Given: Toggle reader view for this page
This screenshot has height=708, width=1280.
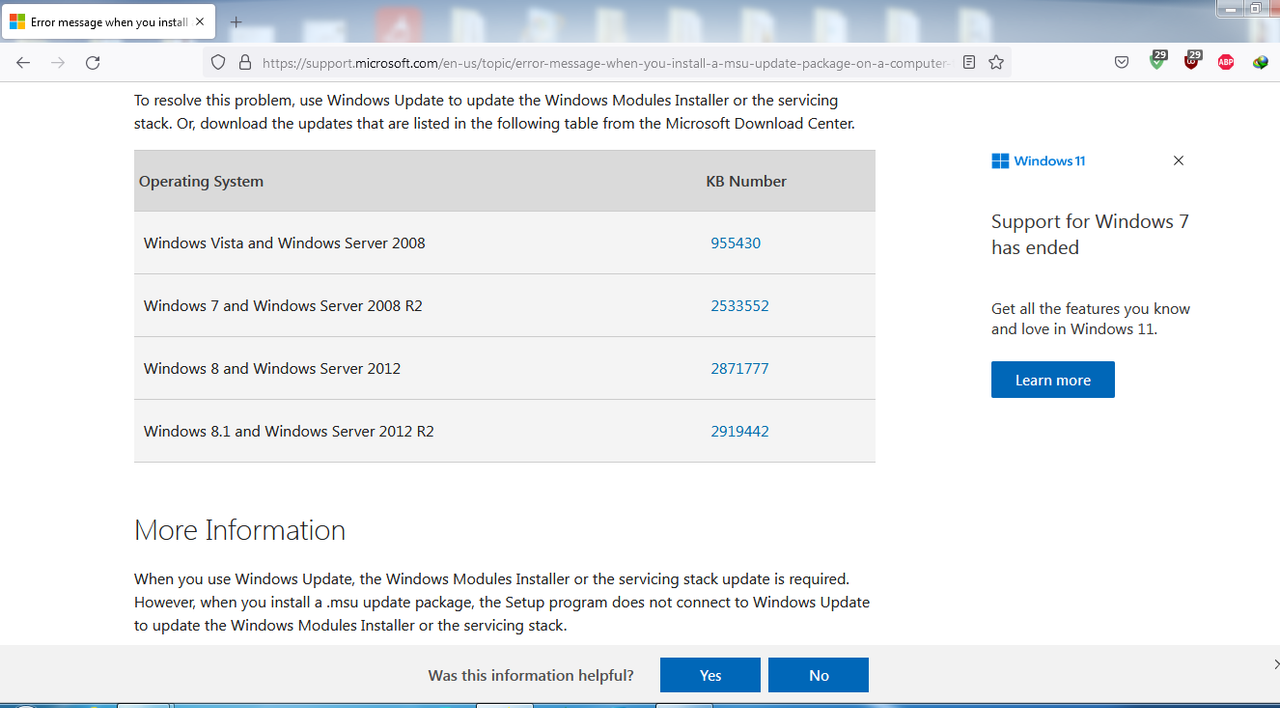Looking at the screenshot, I should (x=969, y=62).
